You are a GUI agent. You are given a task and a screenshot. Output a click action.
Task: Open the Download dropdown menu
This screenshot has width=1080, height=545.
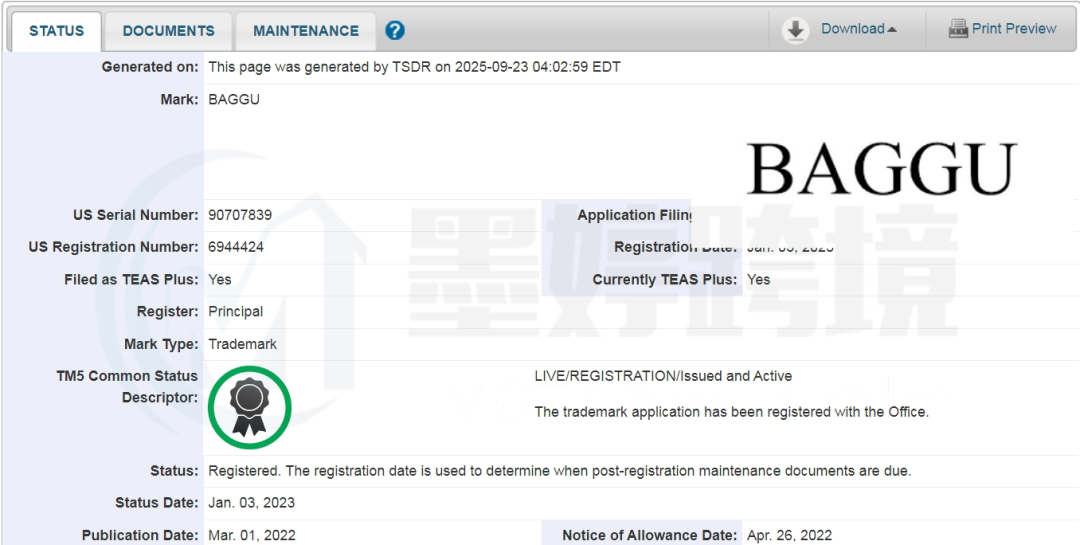pos(858,29)
